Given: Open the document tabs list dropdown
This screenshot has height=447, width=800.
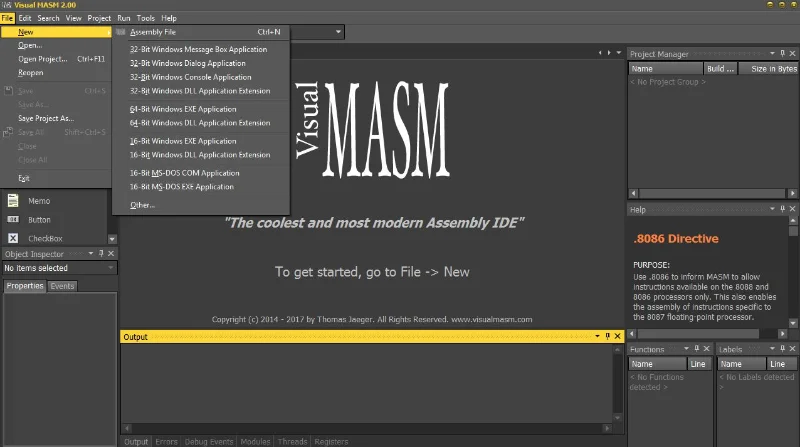Looking at the screenshot, I should coord(619,53).
